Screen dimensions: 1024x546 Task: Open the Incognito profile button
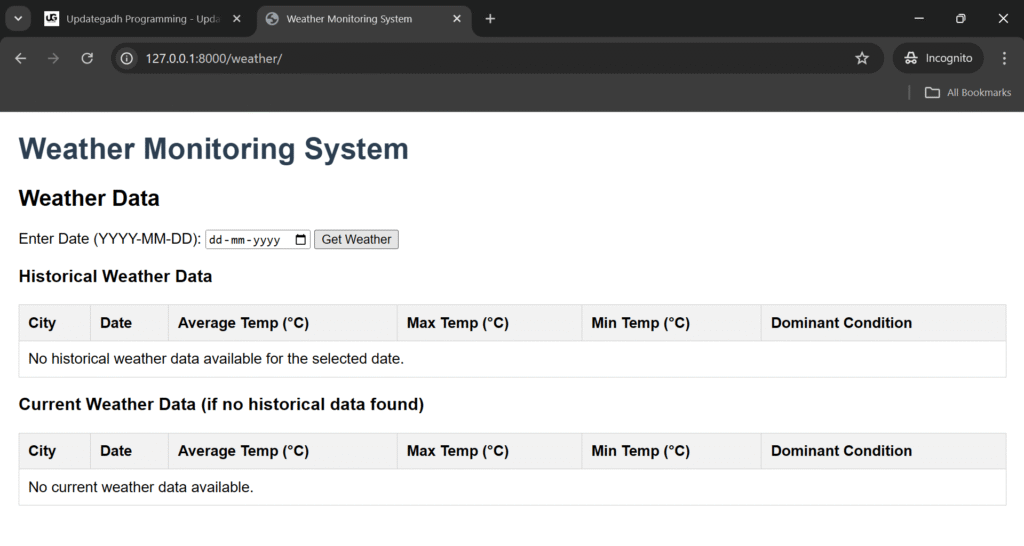pyautogui.click(x=938, y=59)
